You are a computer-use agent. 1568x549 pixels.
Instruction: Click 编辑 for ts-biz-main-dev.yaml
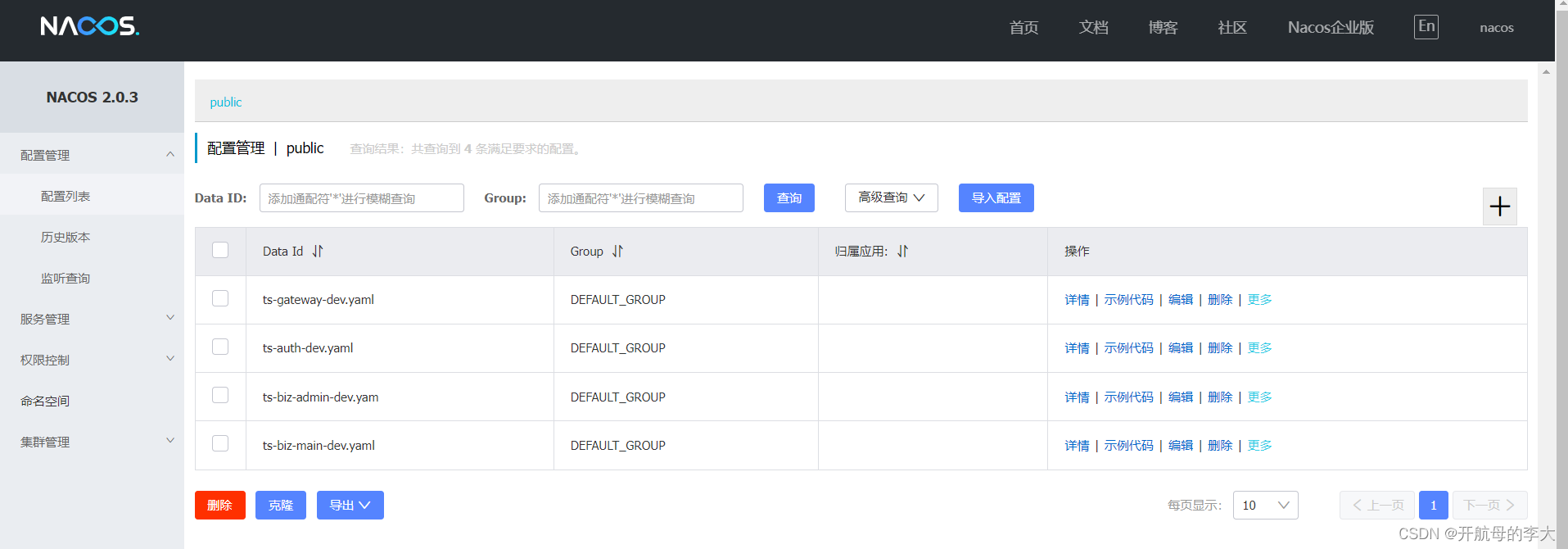tap(1180, 446)
